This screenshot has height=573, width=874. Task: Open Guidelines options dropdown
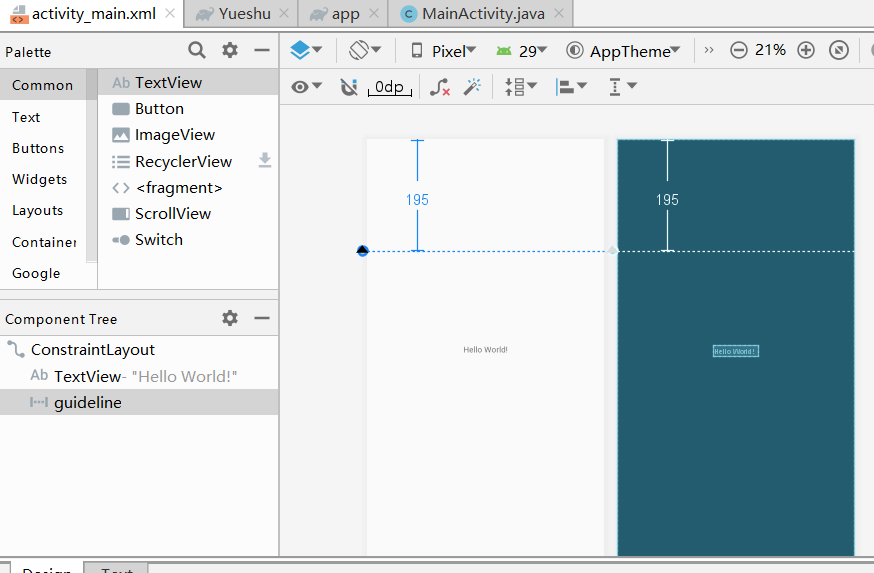pyautogui.click(x=623, y=87)
